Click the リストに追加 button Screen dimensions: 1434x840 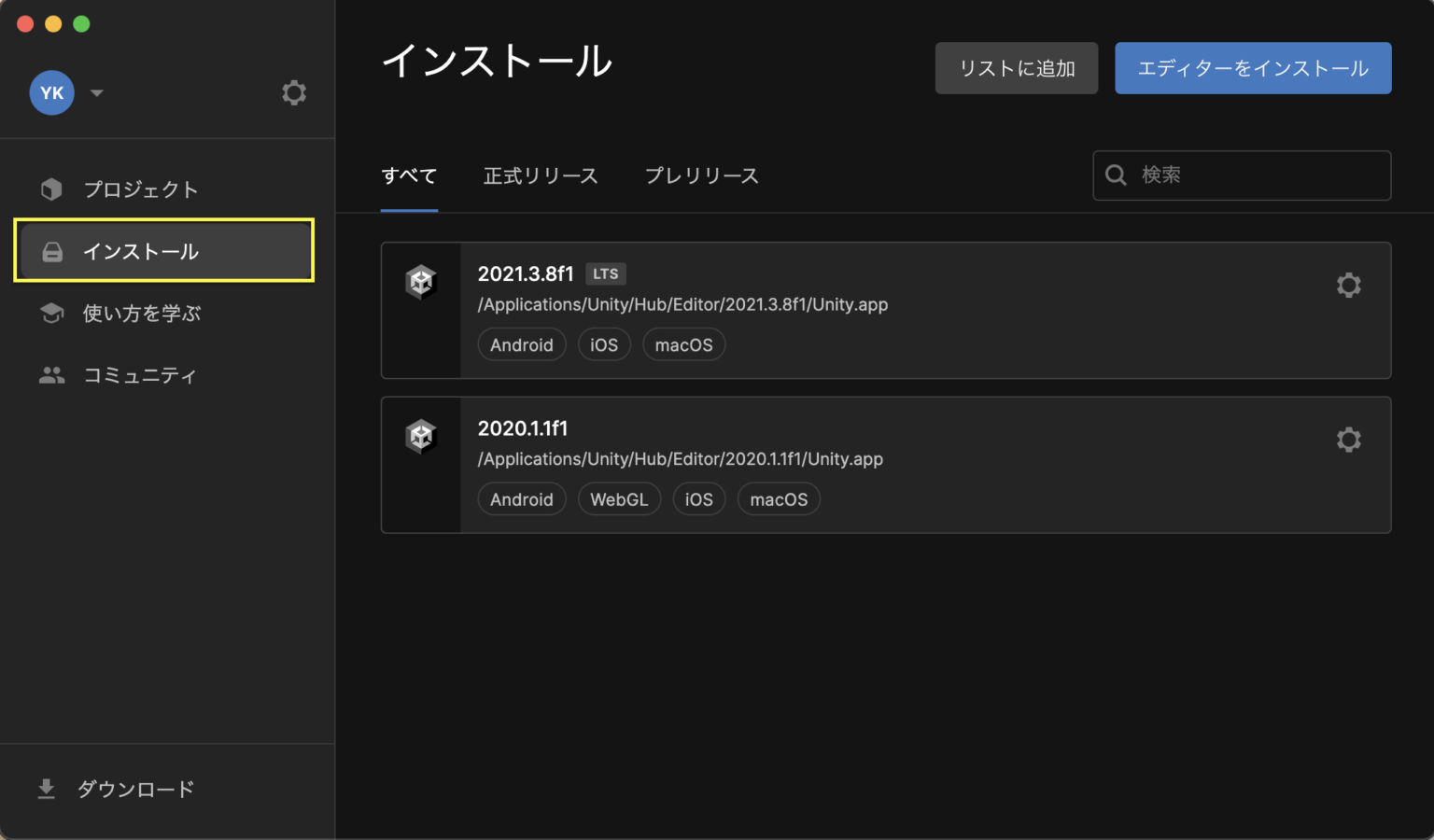[1016, 67]
